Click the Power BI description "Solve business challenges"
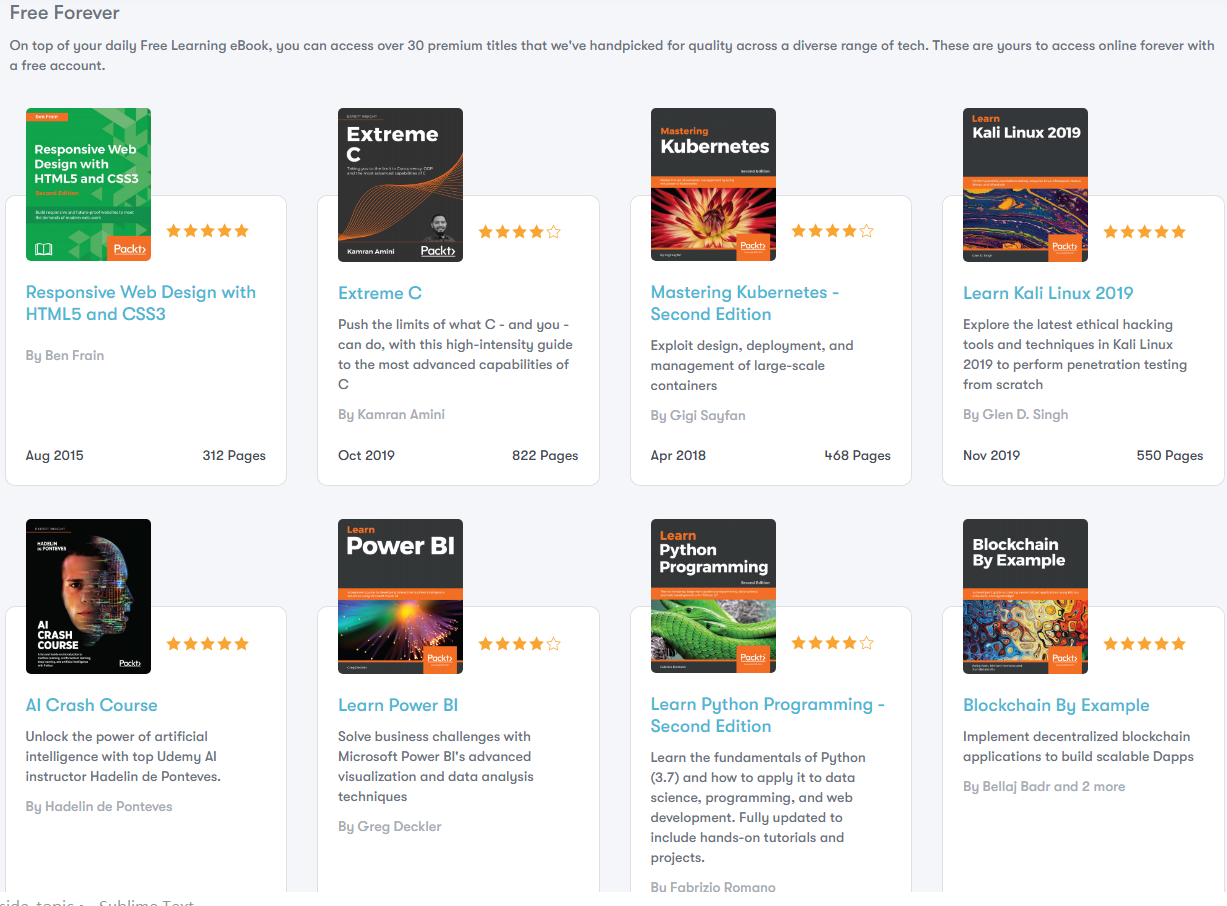1227x906 pixels. pyautogui.click(x=436, y=766)
